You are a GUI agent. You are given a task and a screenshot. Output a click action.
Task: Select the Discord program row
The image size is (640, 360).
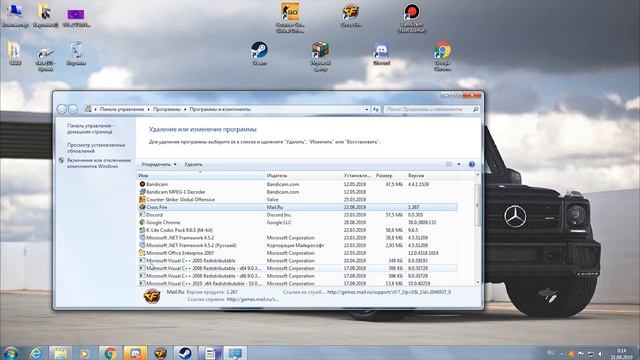pyautogui.click(x=297, y=215)
